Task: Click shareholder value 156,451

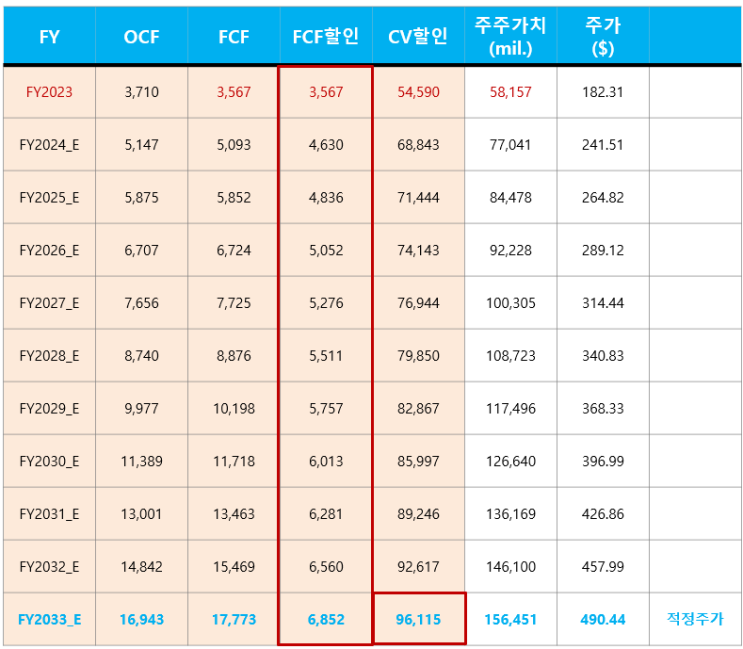Action: click(510, 619)
